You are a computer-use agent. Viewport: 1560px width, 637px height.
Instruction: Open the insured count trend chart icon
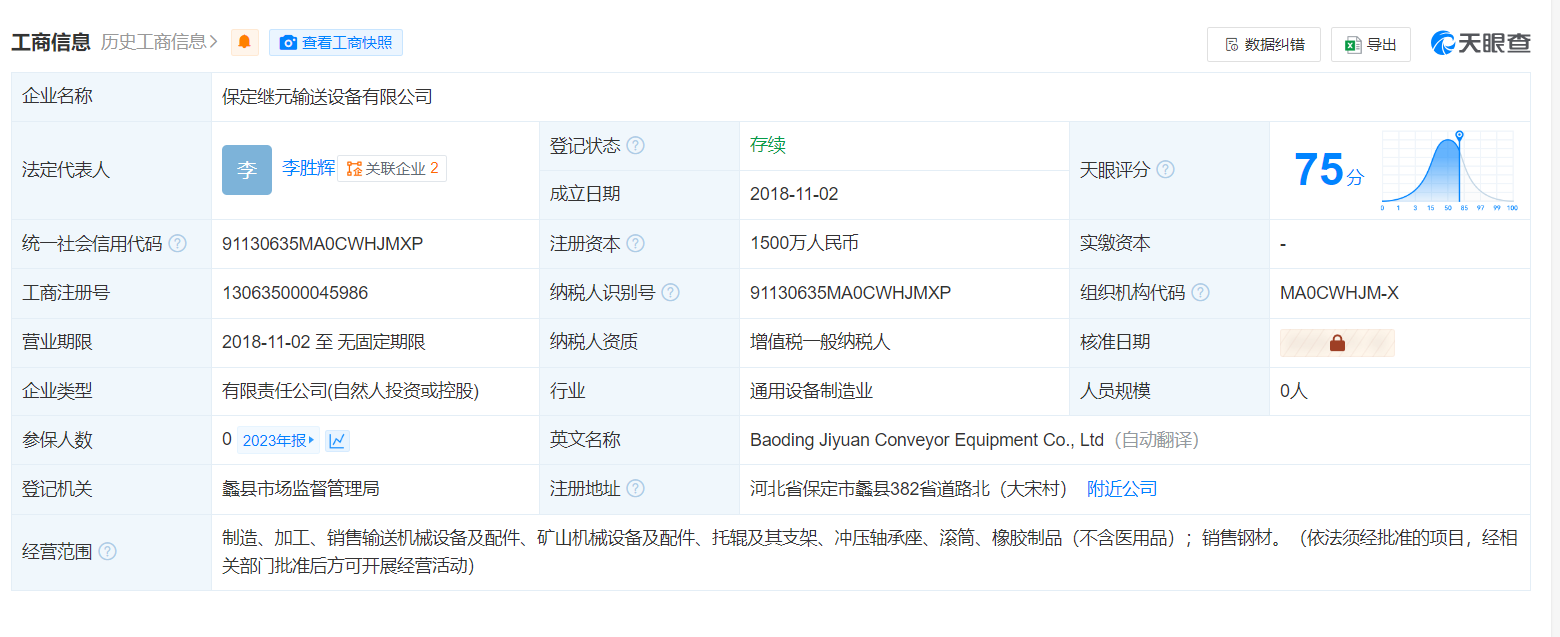[x=337, y=440]
